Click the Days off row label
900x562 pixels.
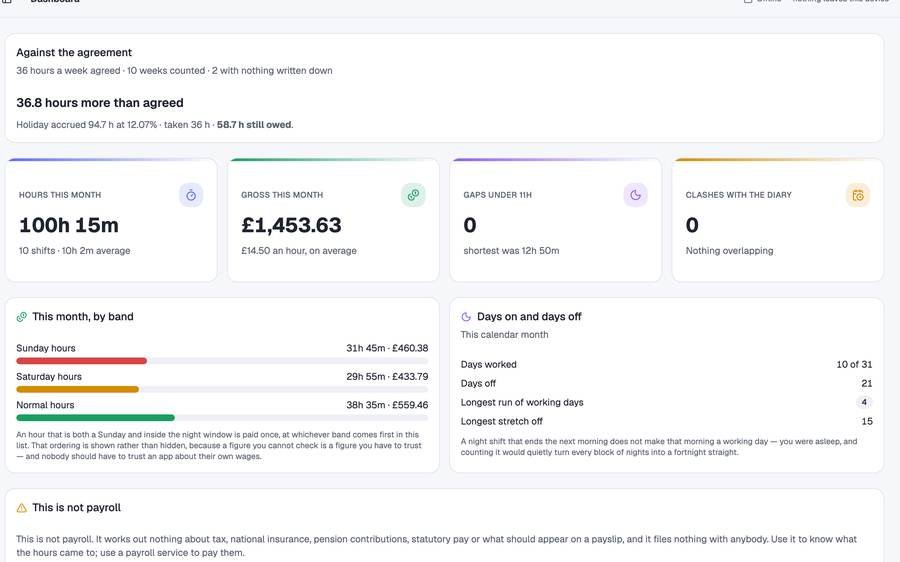coord(478,383)
